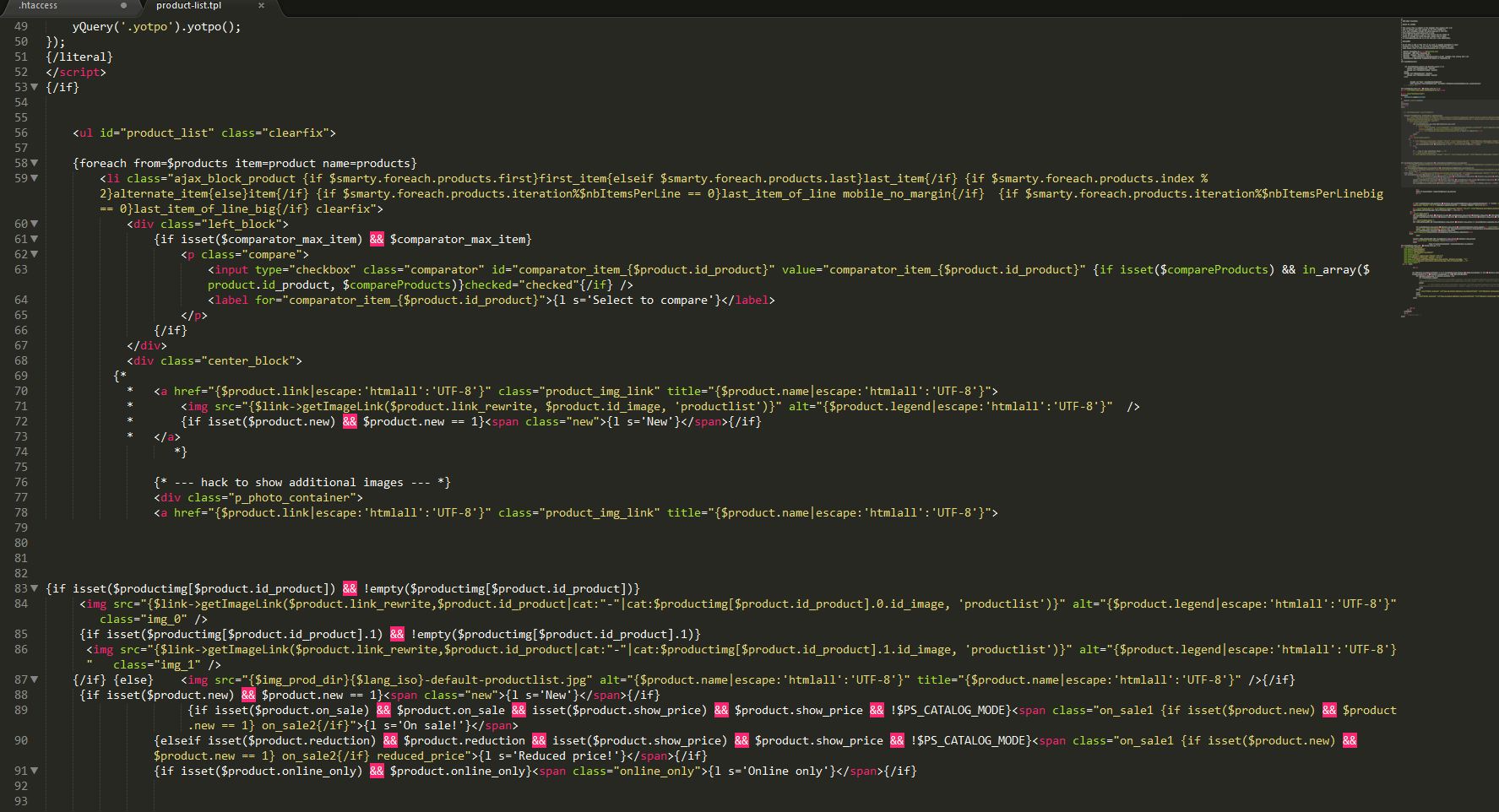Image resolution: width=1499 pixels, height=812 pixels.
Task: Click the class="compare" attribute
Action: (x=252, y=254)
